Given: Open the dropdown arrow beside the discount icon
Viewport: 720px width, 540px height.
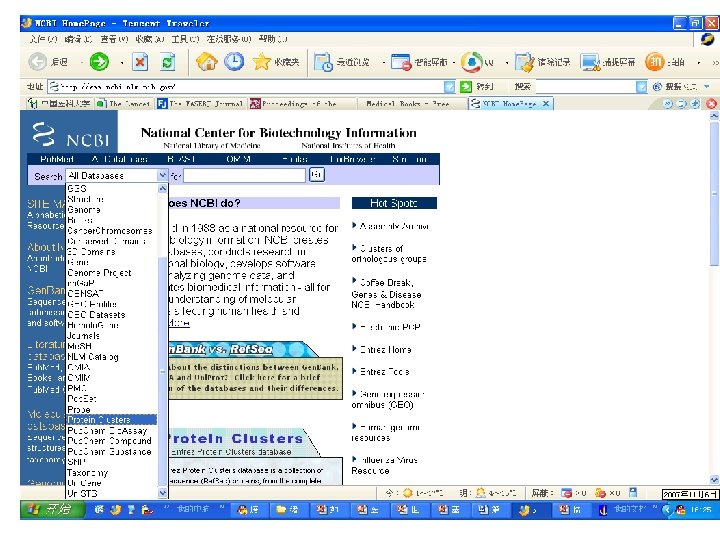Looking at the screenshot, I should tap(699, 62).
